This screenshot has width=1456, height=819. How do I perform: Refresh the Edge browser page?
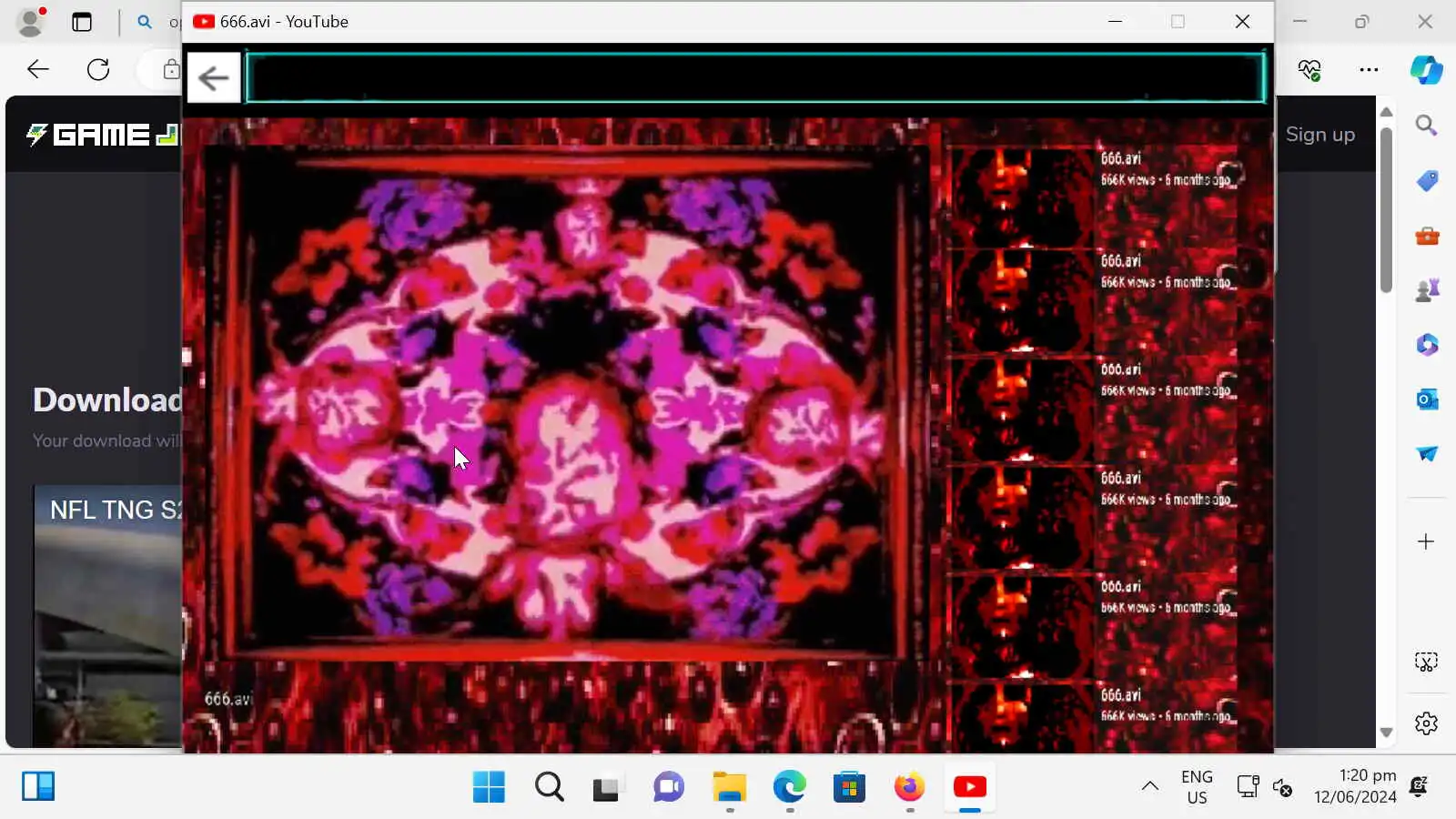click(x=98, y=69)
